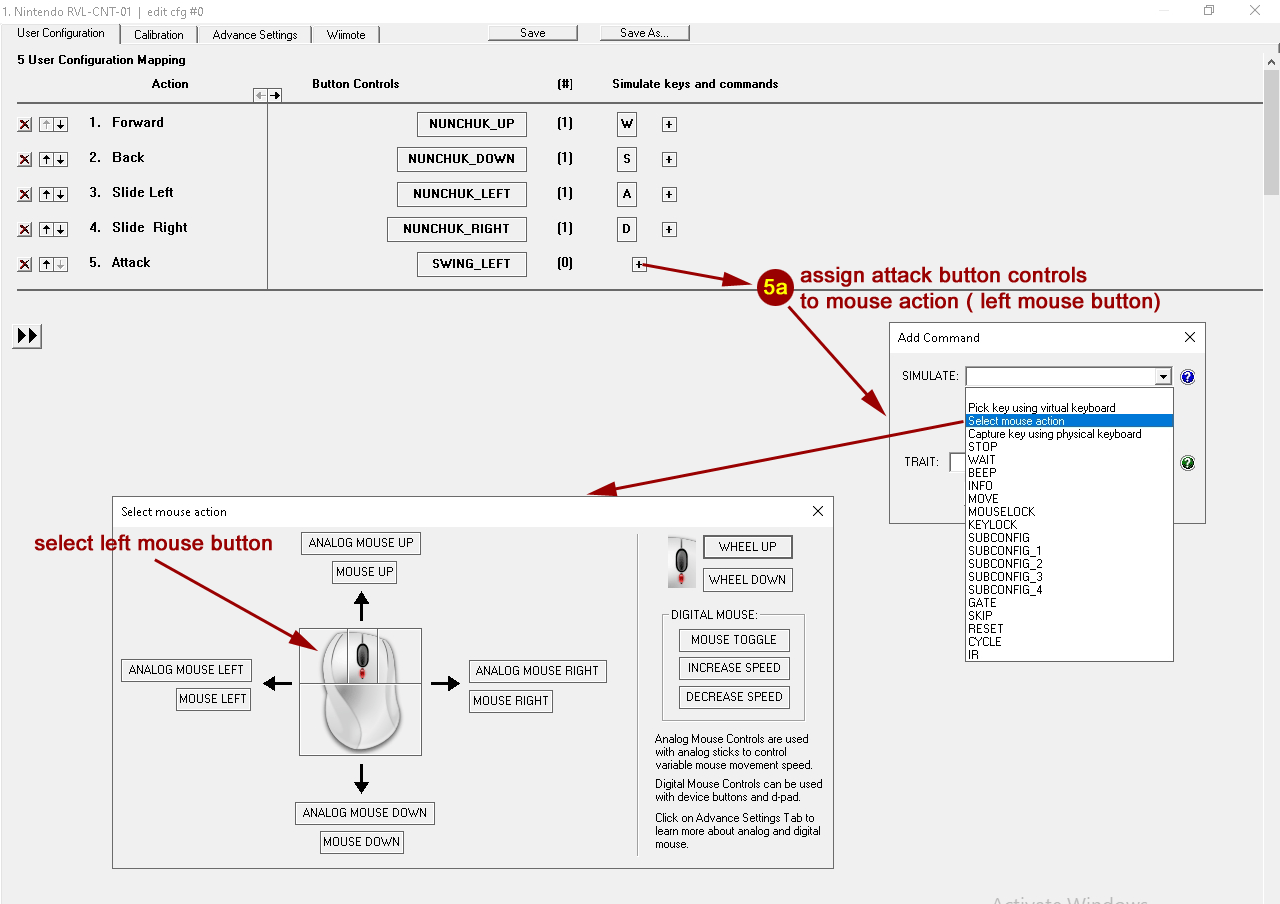Switch to the Calibration tab
This screenshot has width=1280, height=904.
pyautogui.click(x=159, y=35)
